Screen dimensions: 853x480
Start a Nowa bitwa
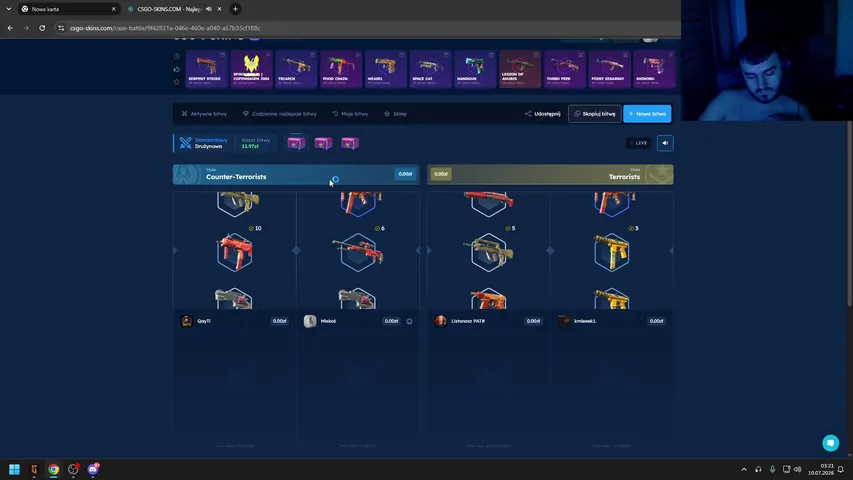(647, 114)
